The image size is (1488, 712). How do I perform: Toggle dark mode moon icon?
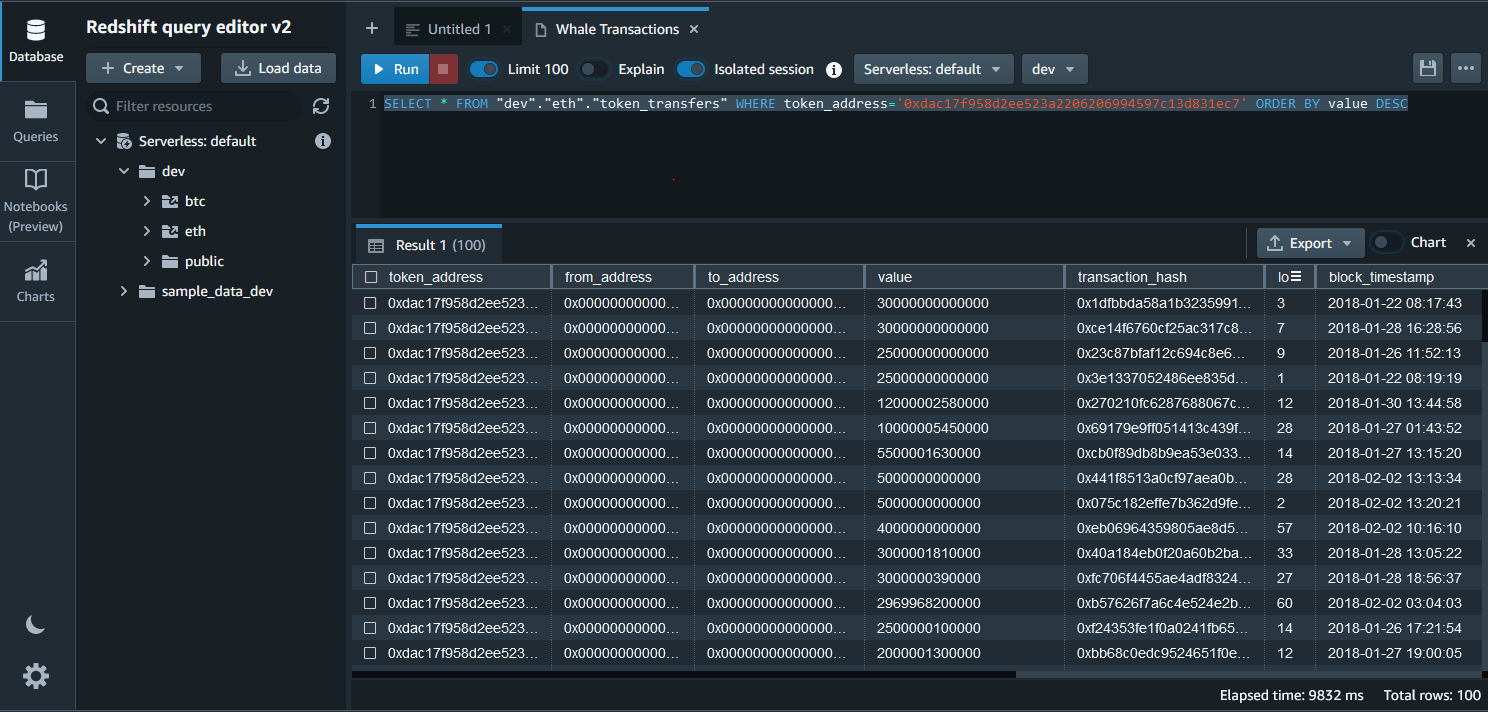(36, 624)
